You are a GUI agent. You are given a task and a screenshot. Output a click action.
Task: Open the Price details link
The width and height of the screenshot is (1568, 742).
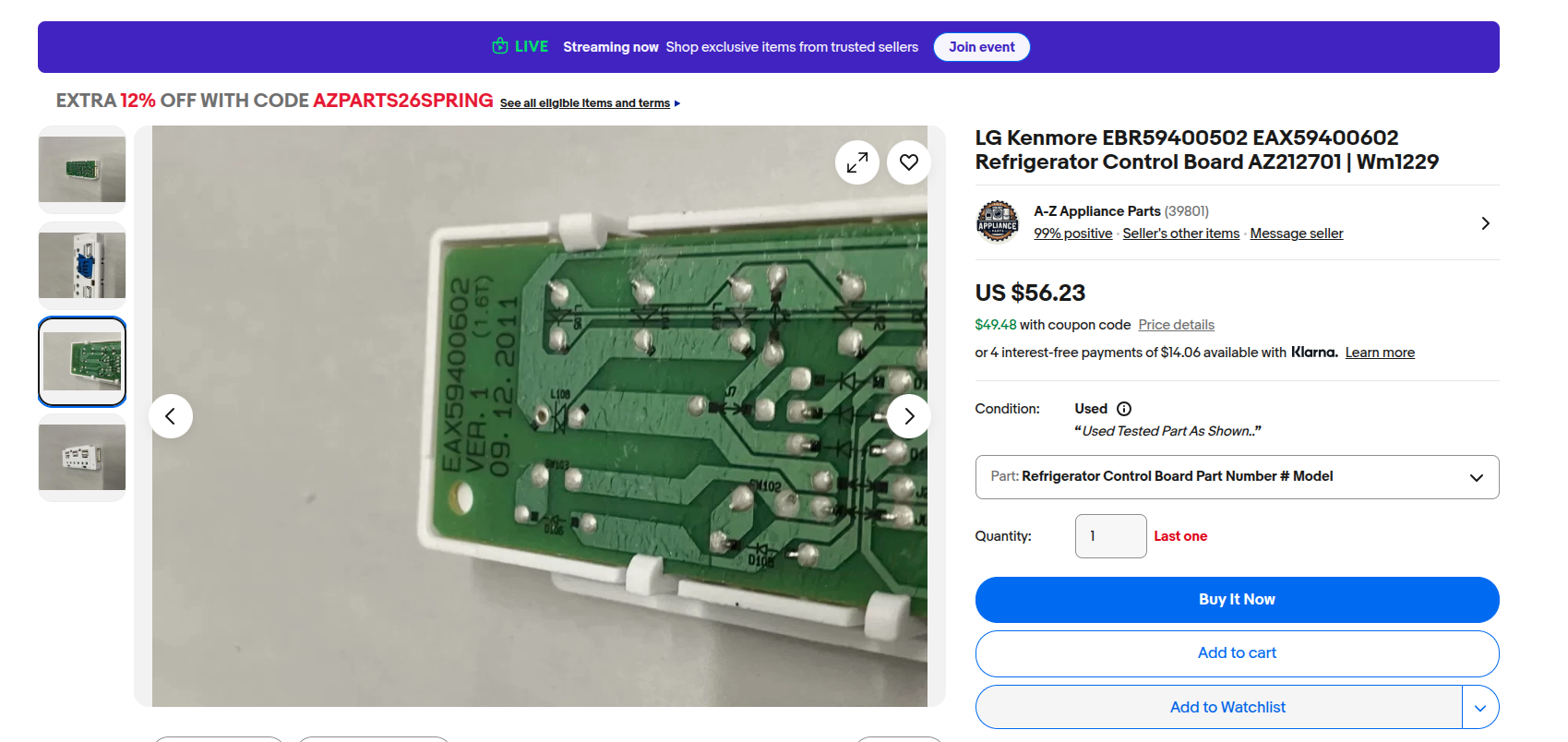click(1176, 325)
